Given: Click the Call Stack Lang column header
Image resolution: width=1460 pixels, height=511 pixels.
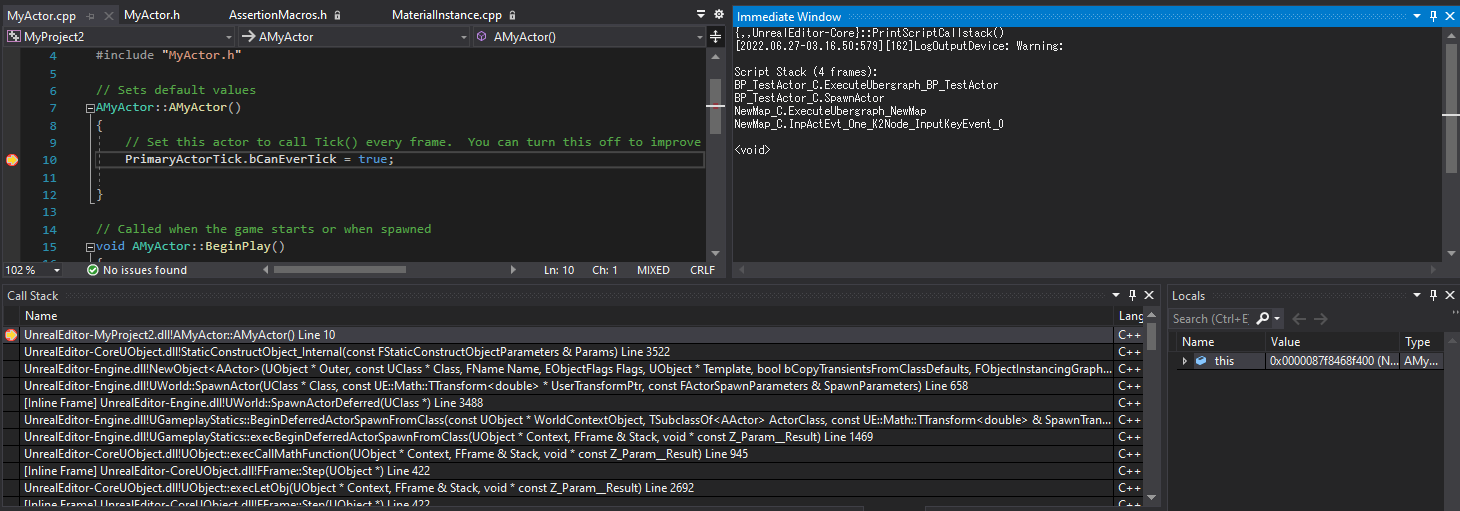Looking at the screenshot, I should (1130, 316).
